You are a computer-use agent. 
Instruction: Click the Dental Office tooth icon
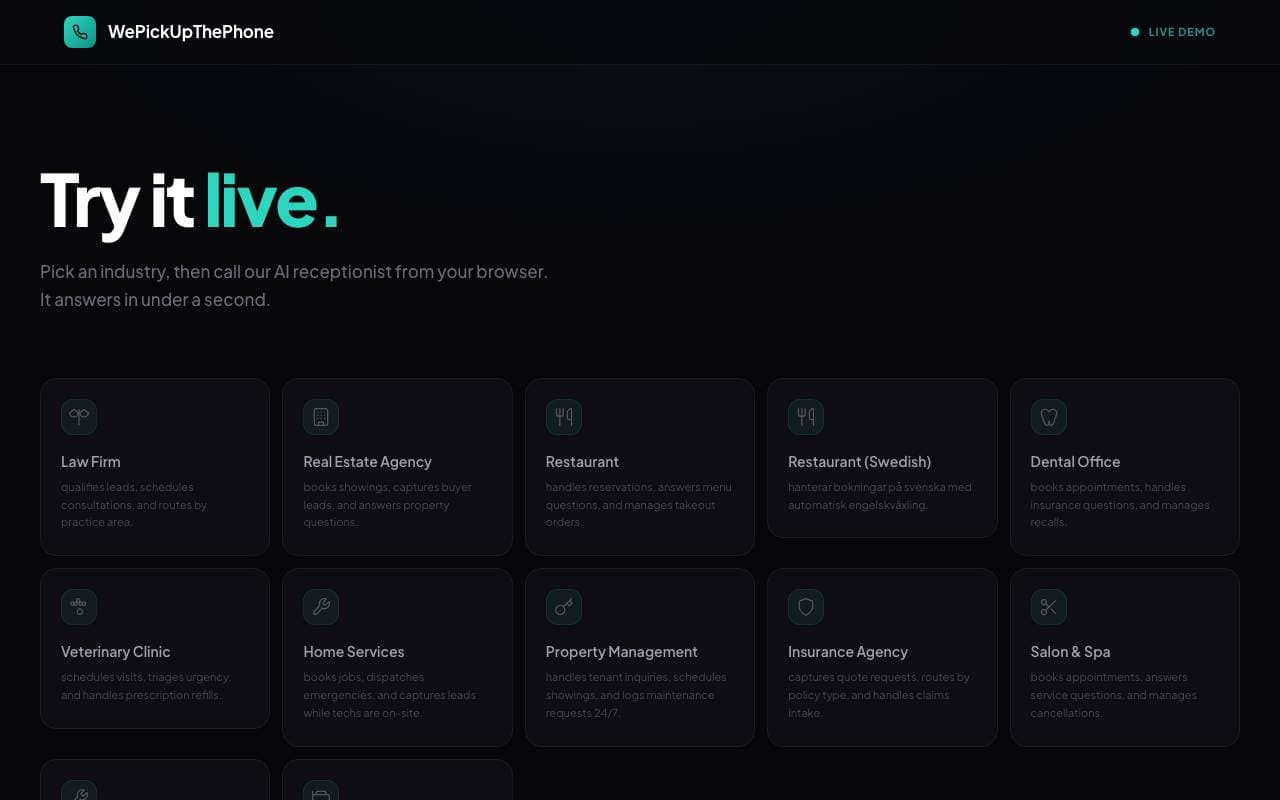coord(1049,417)
